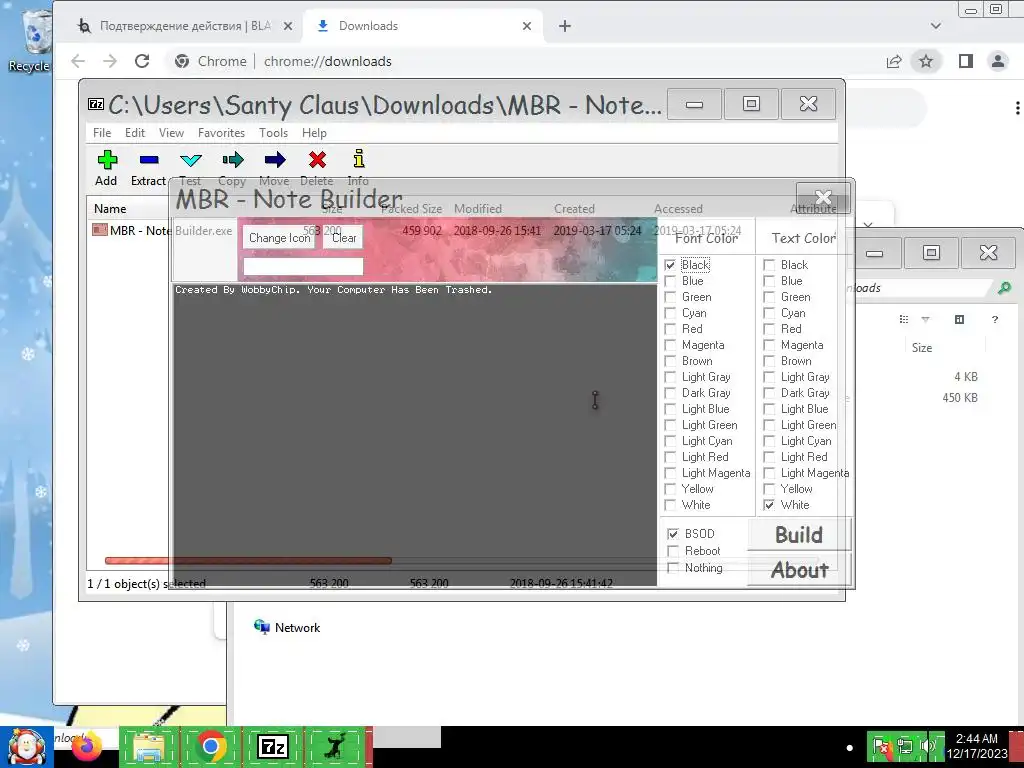Click Chrome back arrow
Screen dimensions: 1024x768
tap(78, 61)
